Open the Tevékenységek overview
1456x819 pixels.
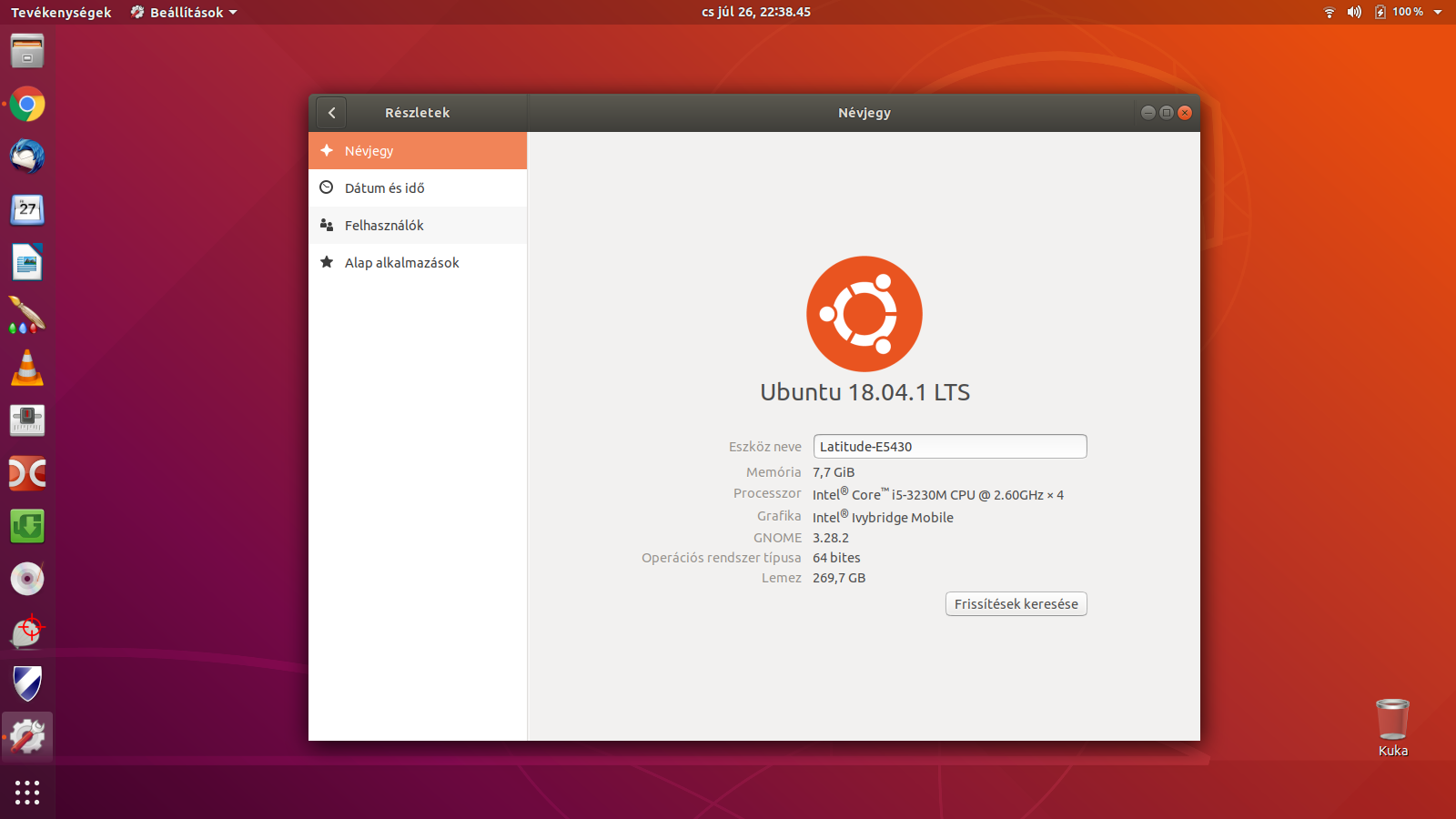(61, 12)
